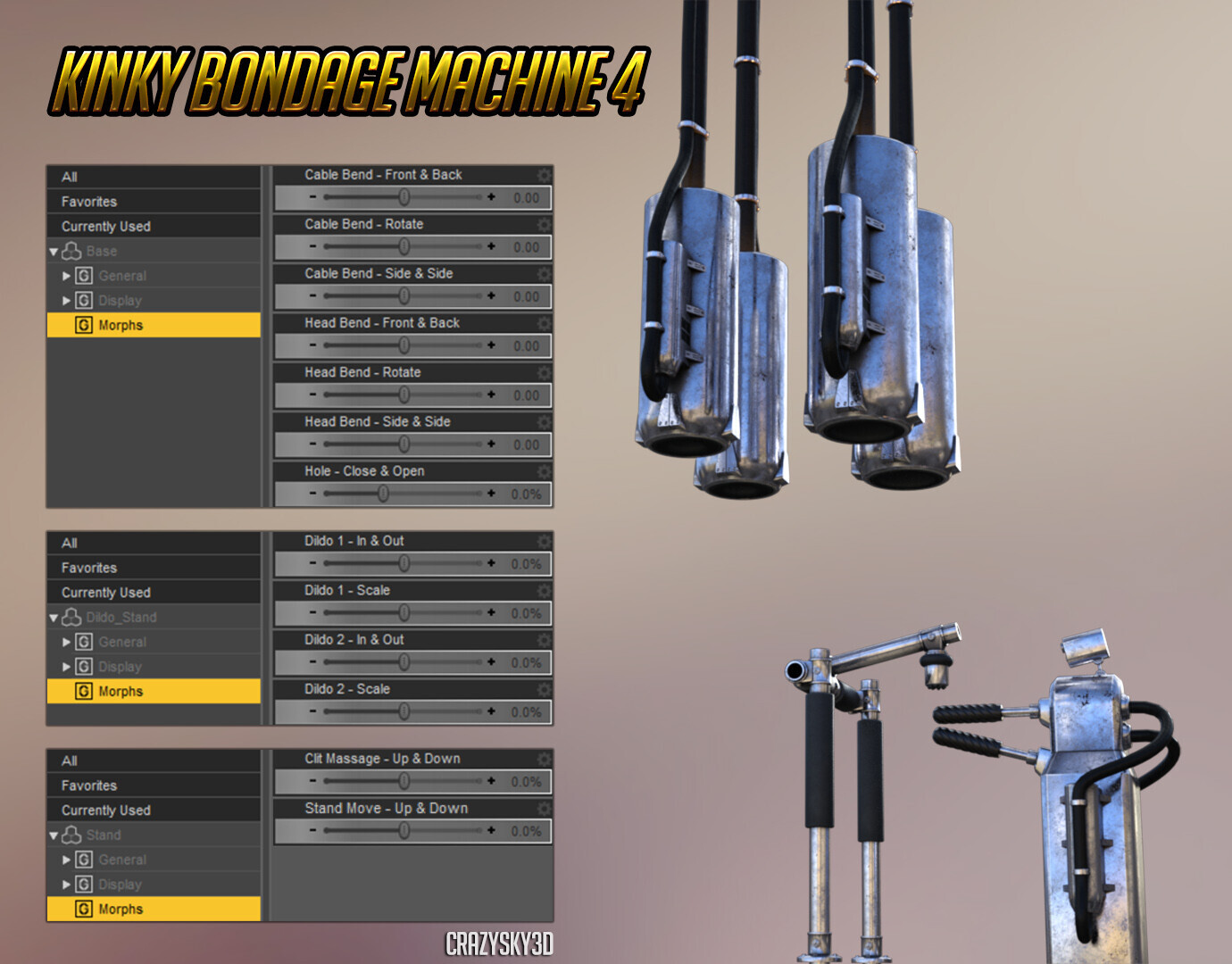The height and width of the screenshot is (964, 1232).
Task: Expand General group under Base
Action: coord(66,276)
